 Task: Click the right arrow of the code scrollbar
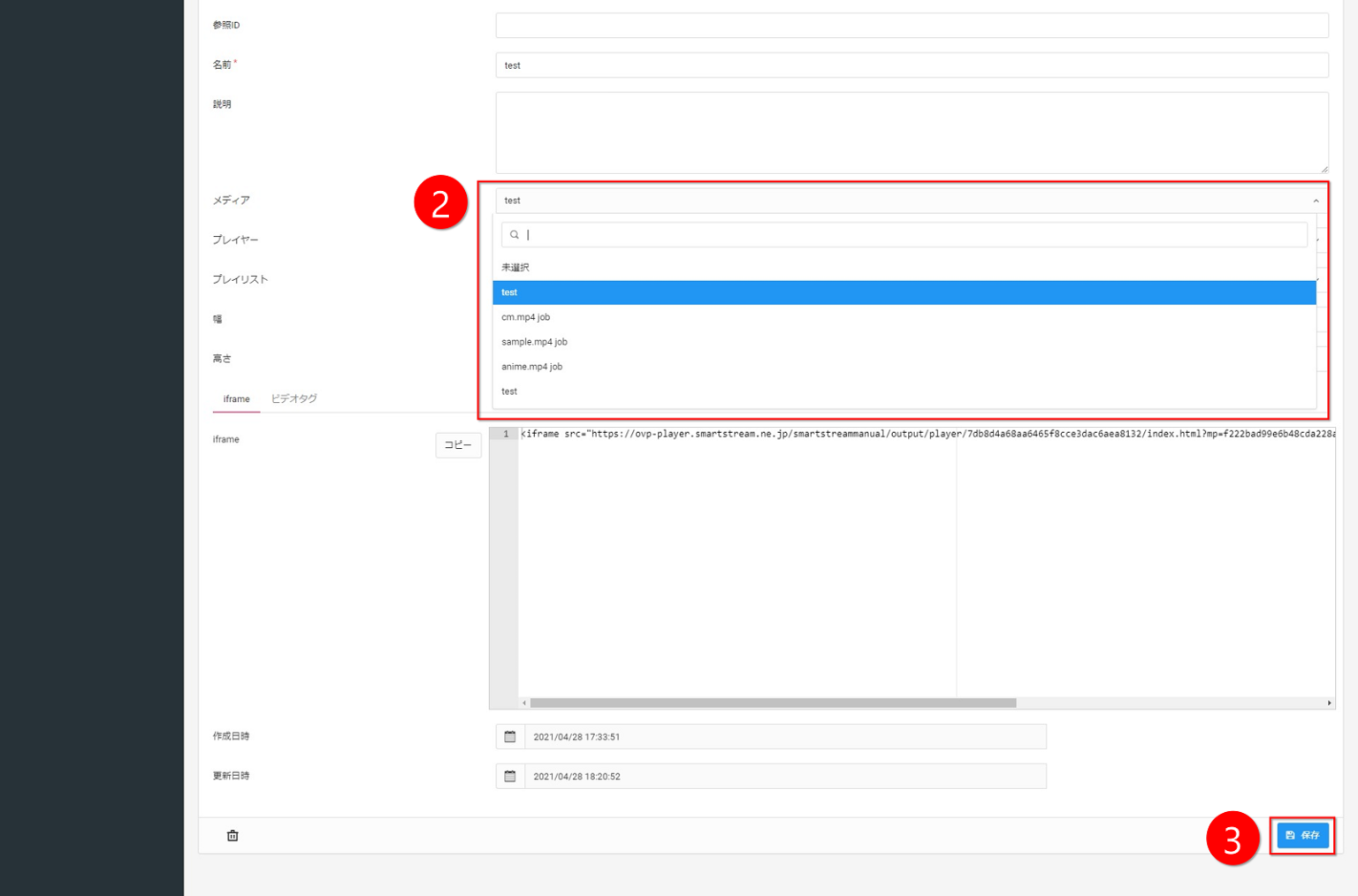tap(1329, 703)
